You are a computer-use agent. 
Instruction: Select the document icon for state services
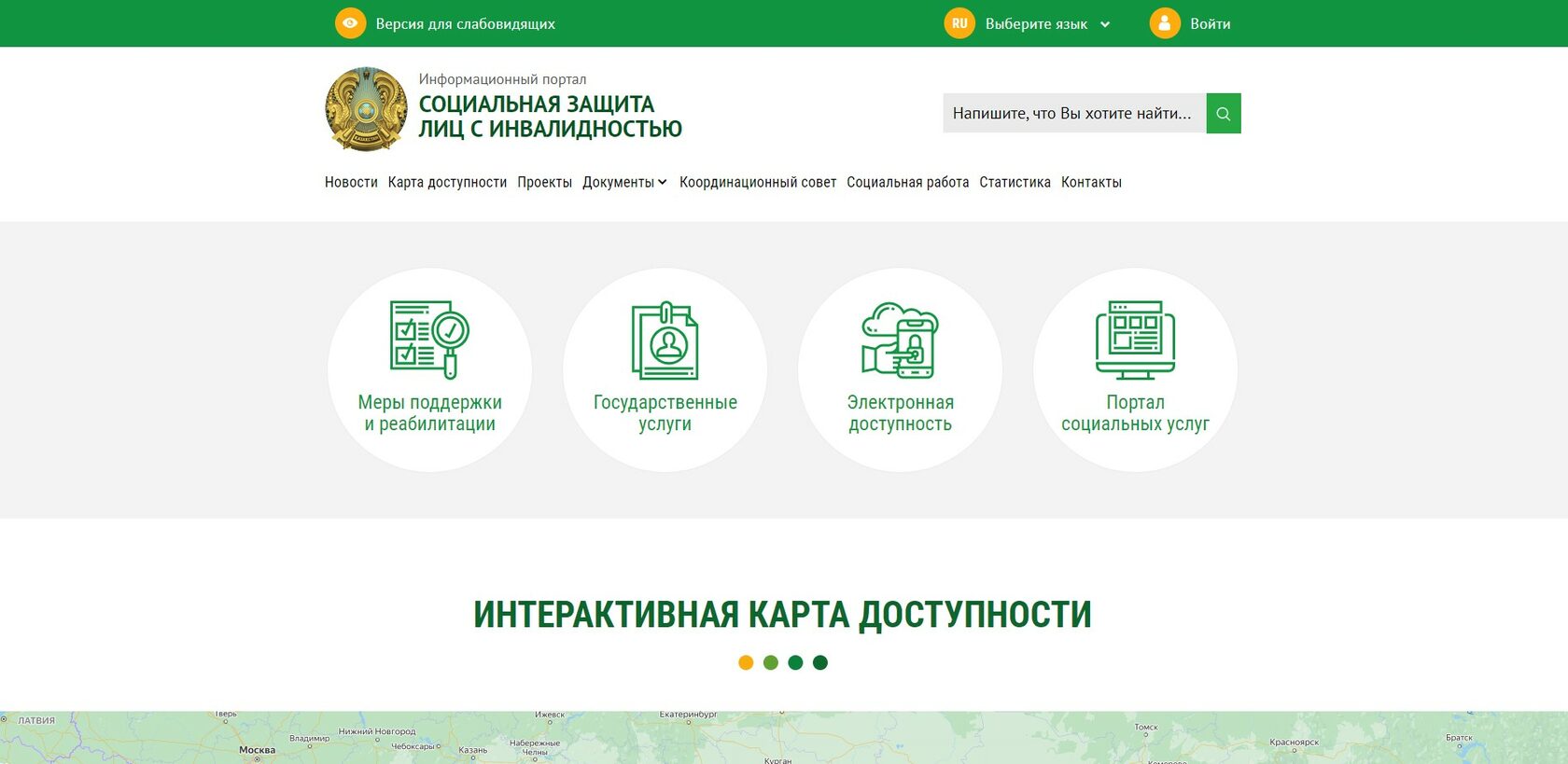[x=665, y=340]
